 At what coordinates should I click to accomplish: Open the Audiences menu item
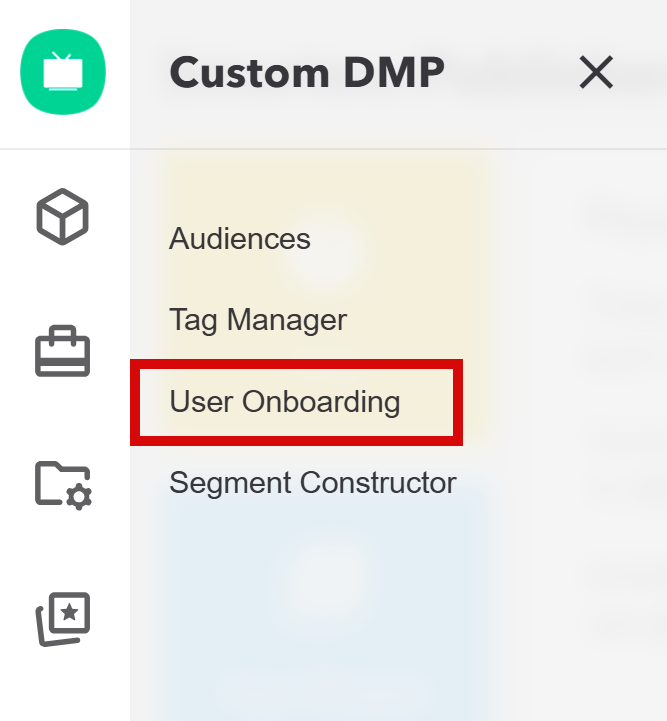point(240,239)
